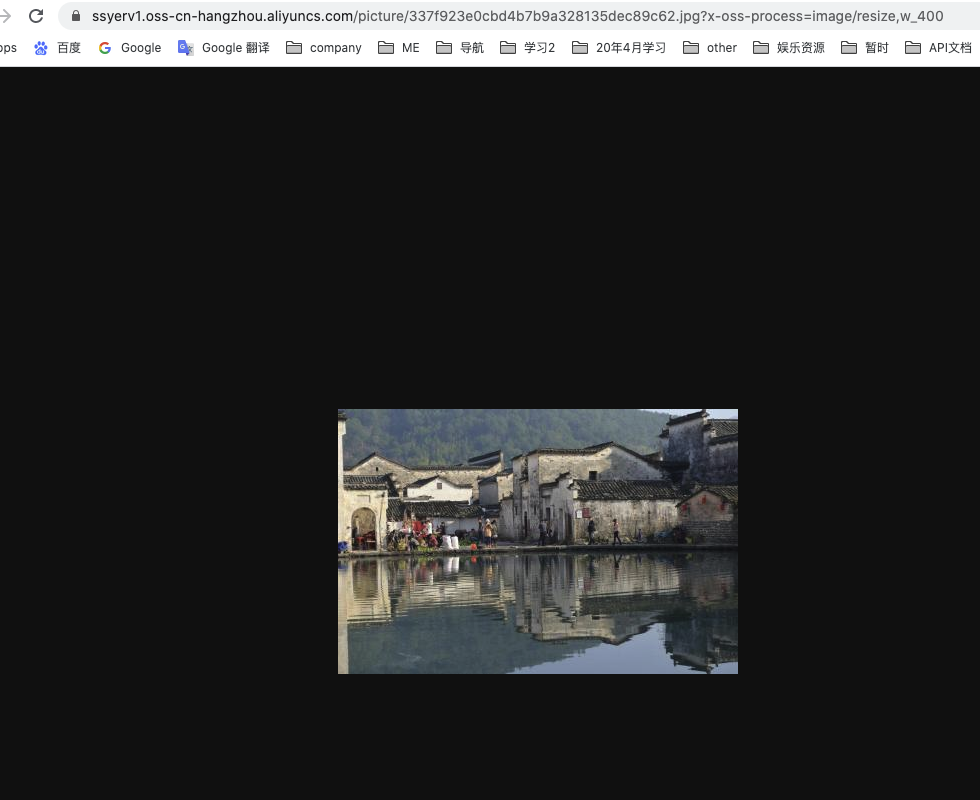This screenshot has height=800, width=980.
Task: Click the API文档 folder icon
Action: (x=910, y=47)
